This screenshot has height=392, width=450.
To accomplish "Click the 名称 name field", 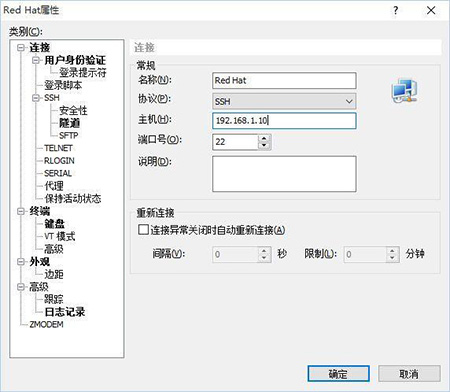I will click(x=284, y=80).
